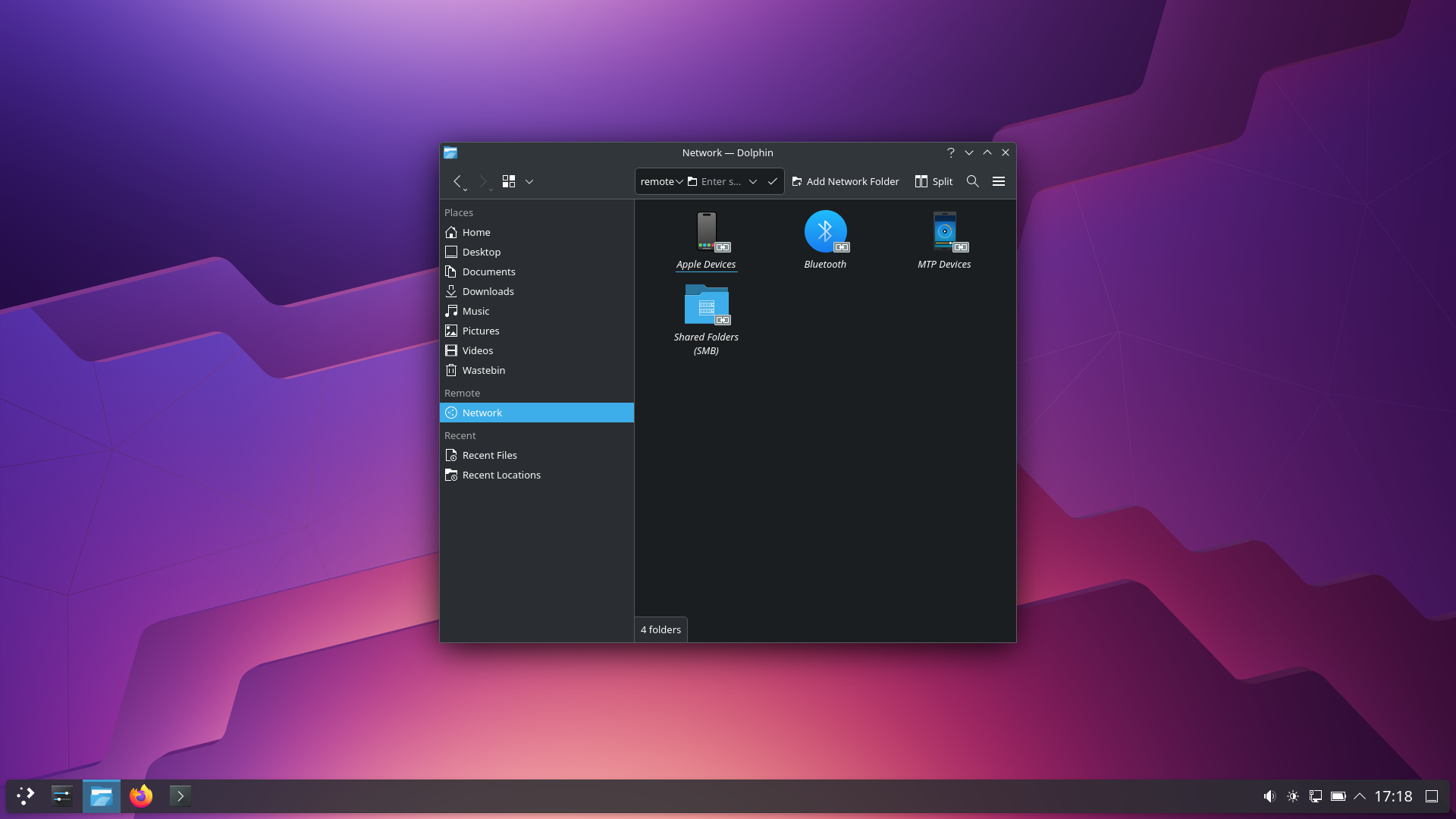Expand the view mode dropdown arrow

coord(529,181)
